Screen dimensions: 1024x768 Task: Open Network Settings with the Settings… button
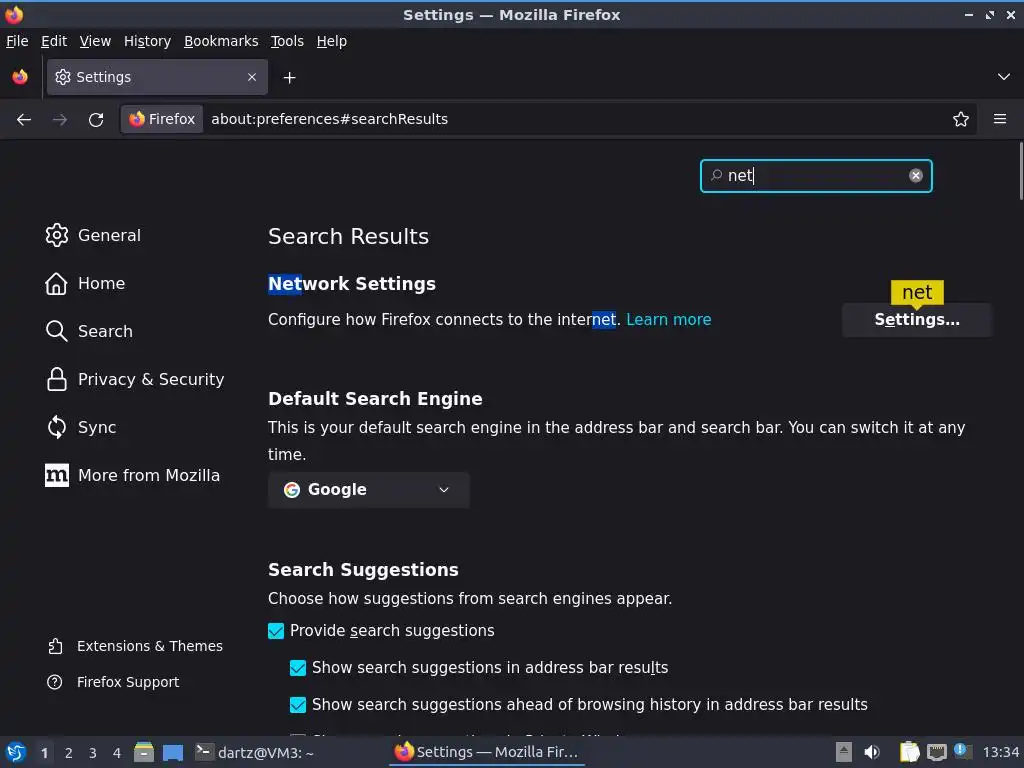point(917,320)
